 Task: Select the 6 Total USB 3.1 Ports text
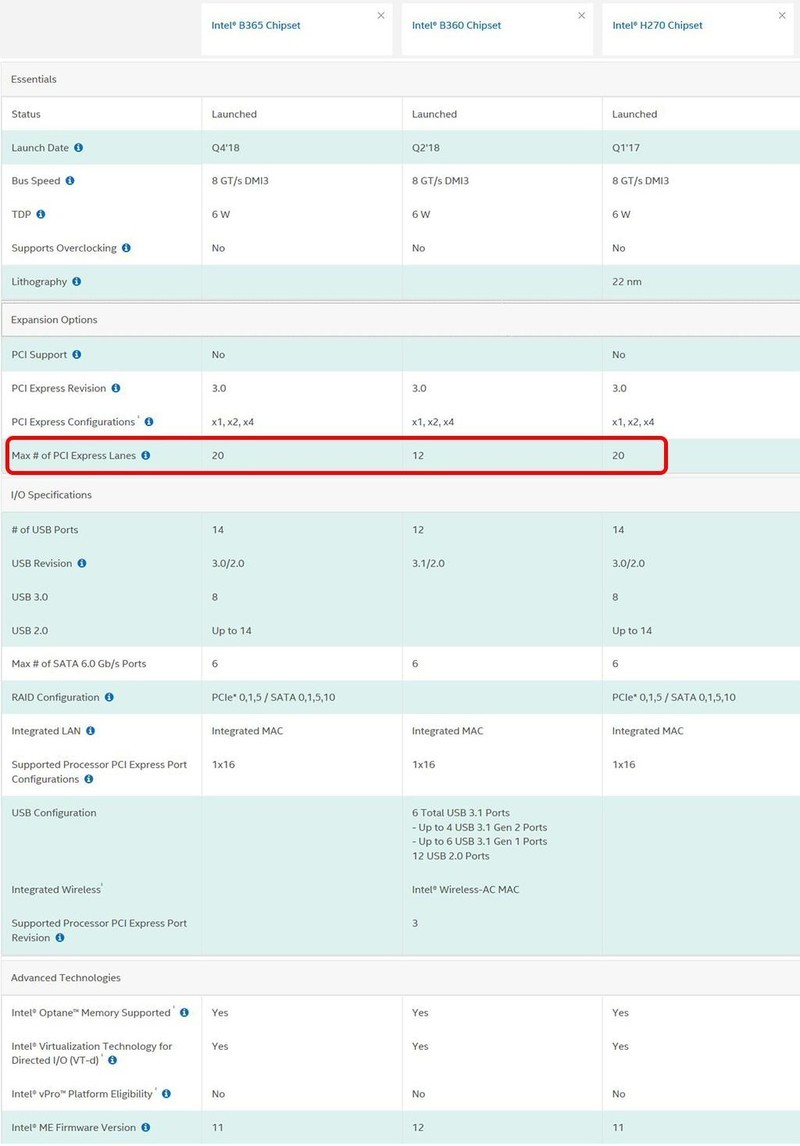[461, 813]
